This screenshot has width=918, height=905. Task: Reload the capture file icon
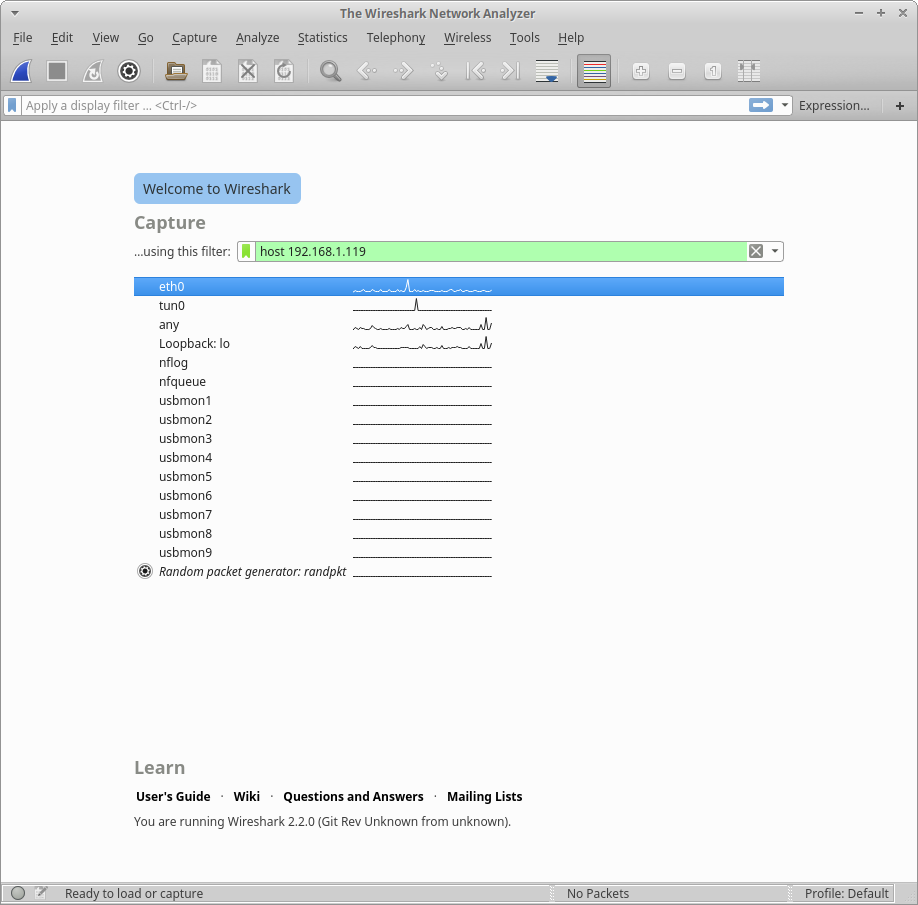coord(284,71)
